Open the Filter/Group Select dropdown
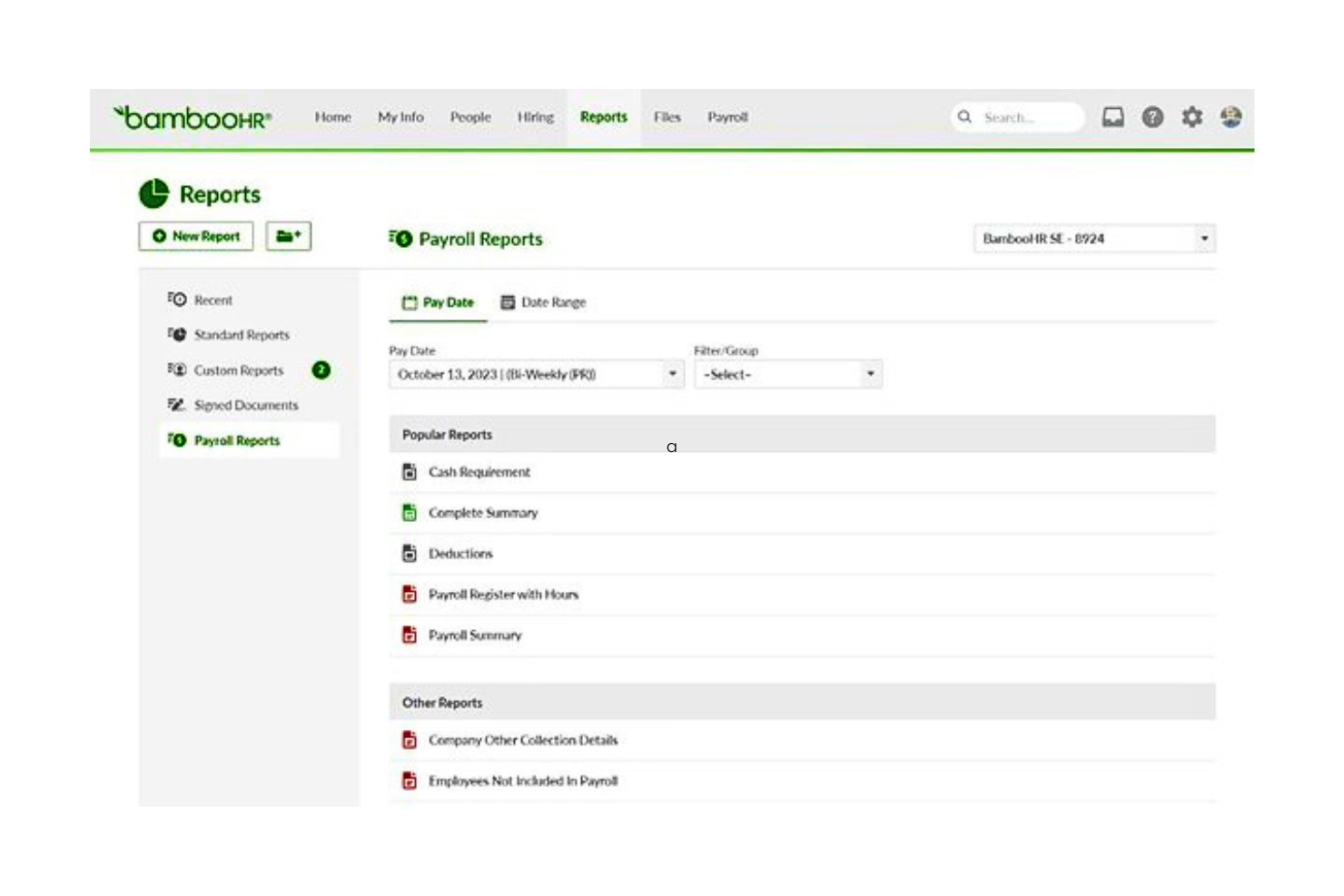This screenshot has height=896, width=1344. 788,374
